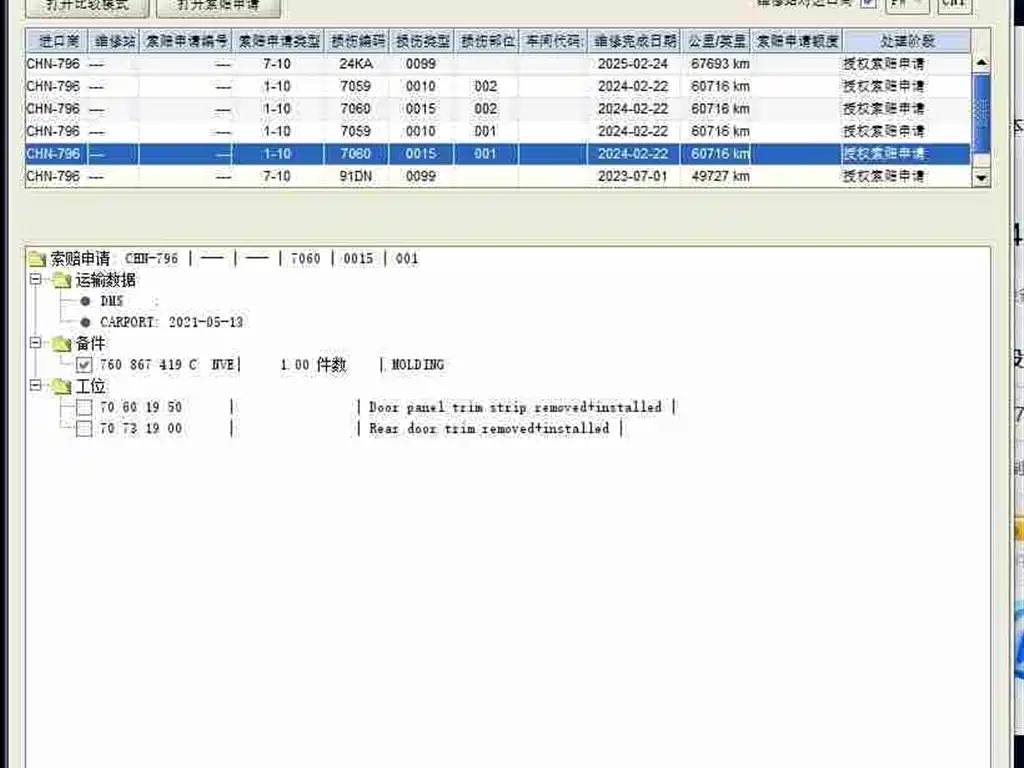Click the 索赔申请 root folder icon
This screenshot has width=1024, height=768.
[x=37, y=259]
